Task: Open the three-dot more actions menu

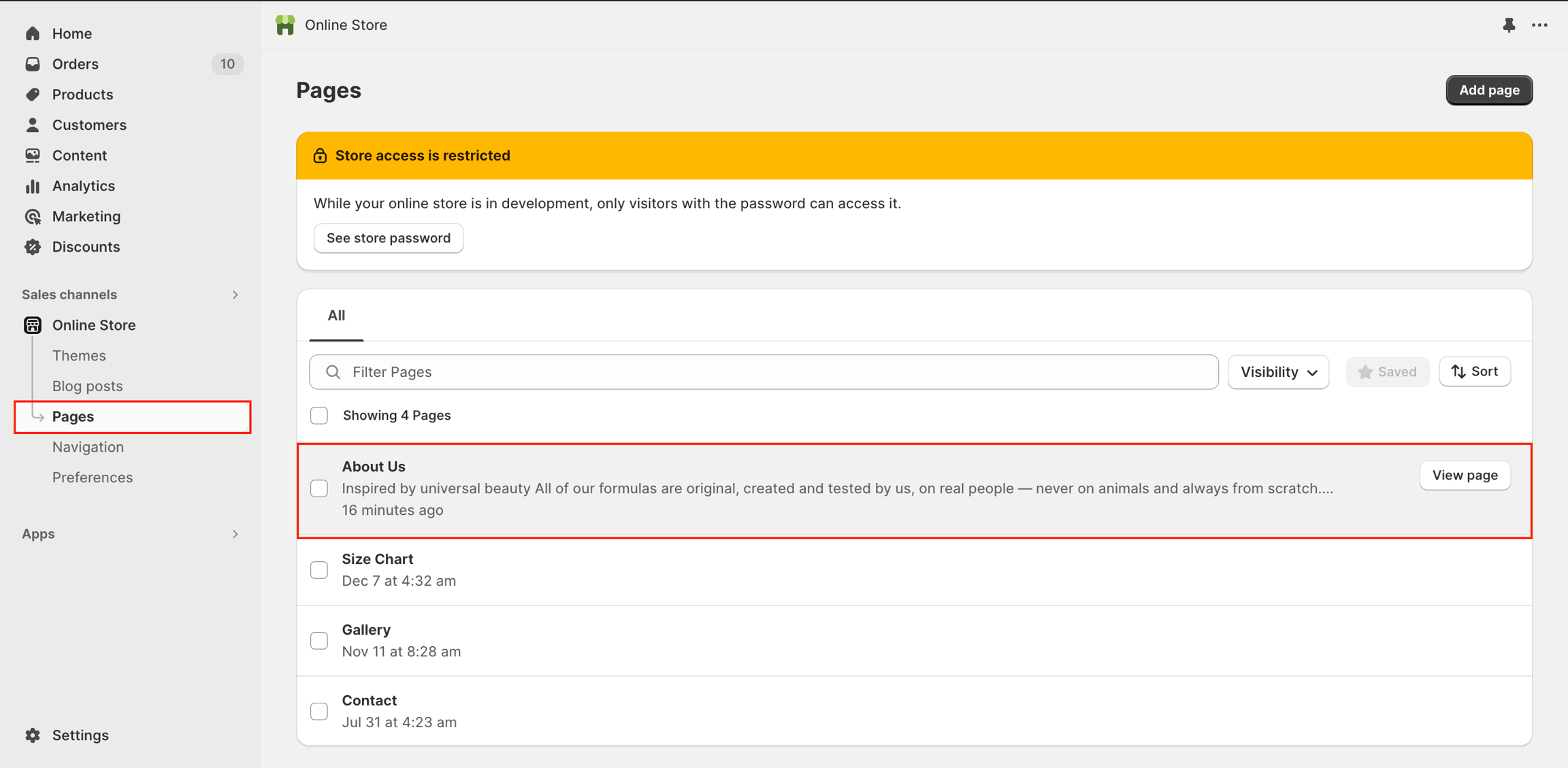Action: pos(1539,25)
